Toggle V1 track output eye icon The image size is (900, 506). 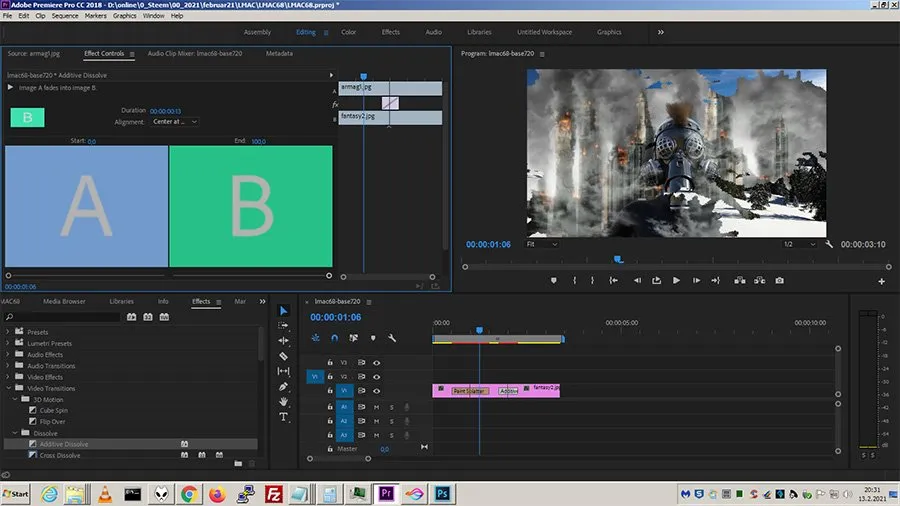(x=377, y=391)
